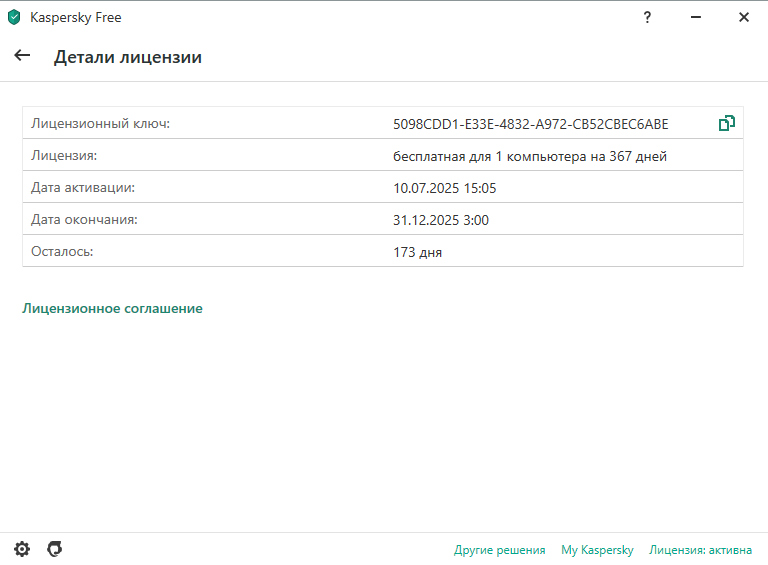The image size is (768, 565).
Task: Minimize the Kaspersky Free window
Action: click(696, 17)
